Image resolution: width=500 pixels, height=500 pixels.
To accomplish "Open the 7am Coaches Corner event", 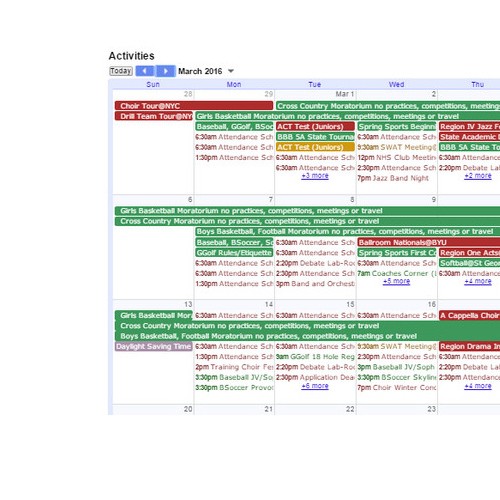I will 397,273.
